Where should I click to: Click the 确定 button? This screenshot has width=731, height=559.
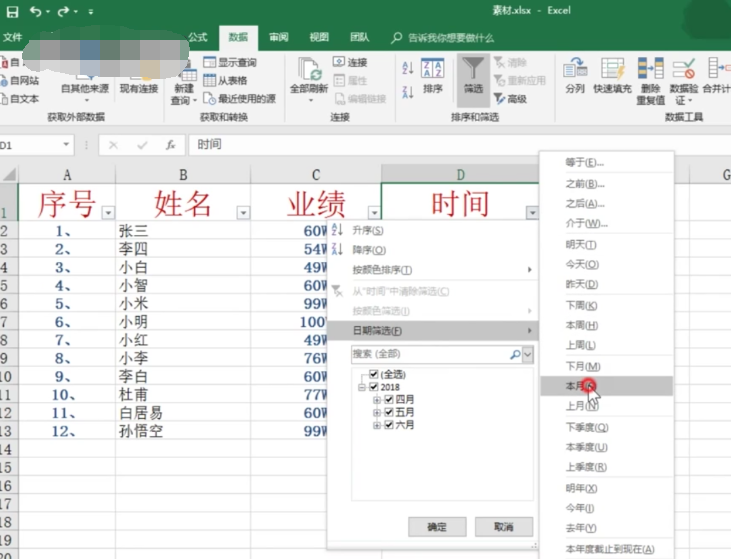pos(437,527)
